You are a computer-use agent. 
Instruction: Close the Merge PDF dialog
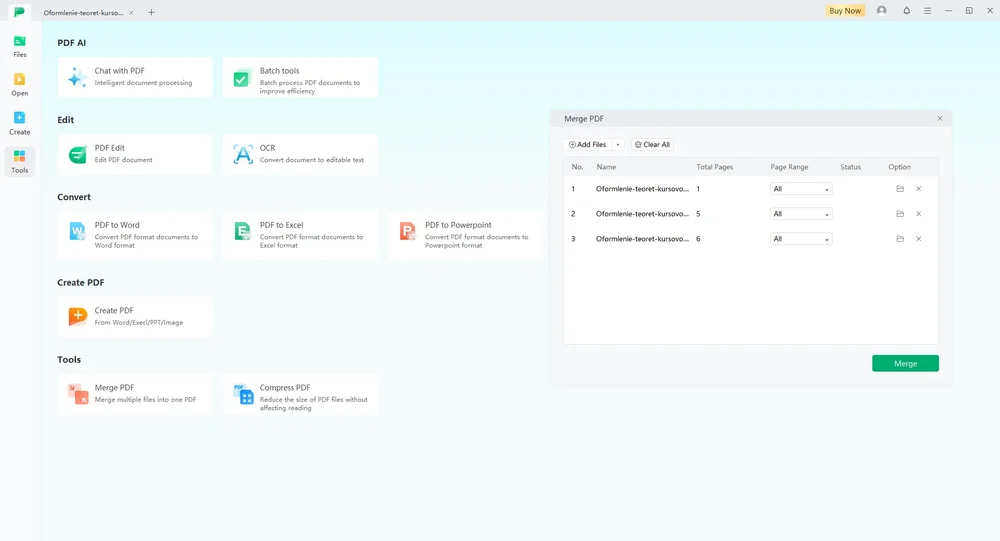[x=939, y=119]
